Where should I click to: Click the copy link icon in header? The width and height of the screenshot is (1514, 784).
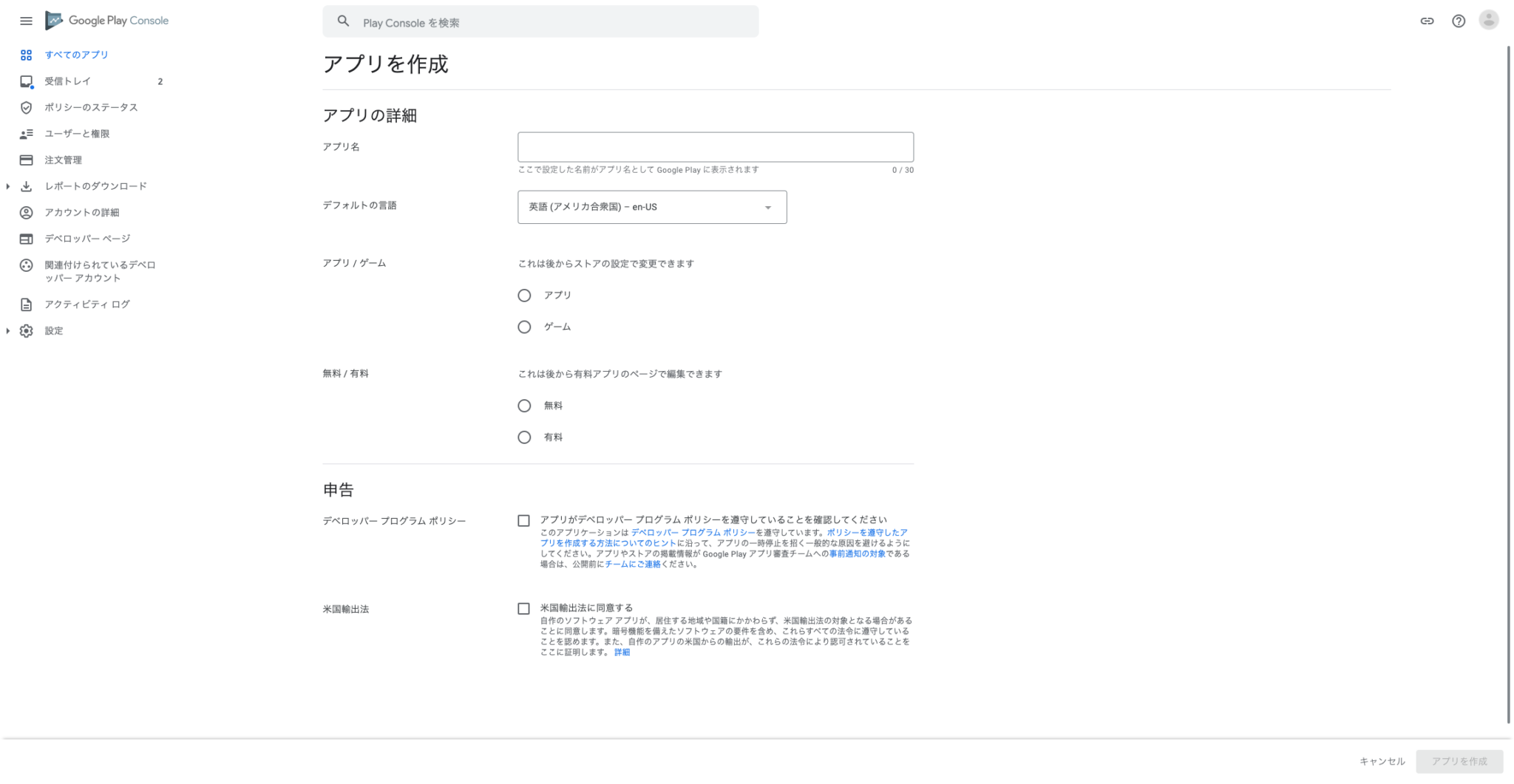click(1427, 21)
